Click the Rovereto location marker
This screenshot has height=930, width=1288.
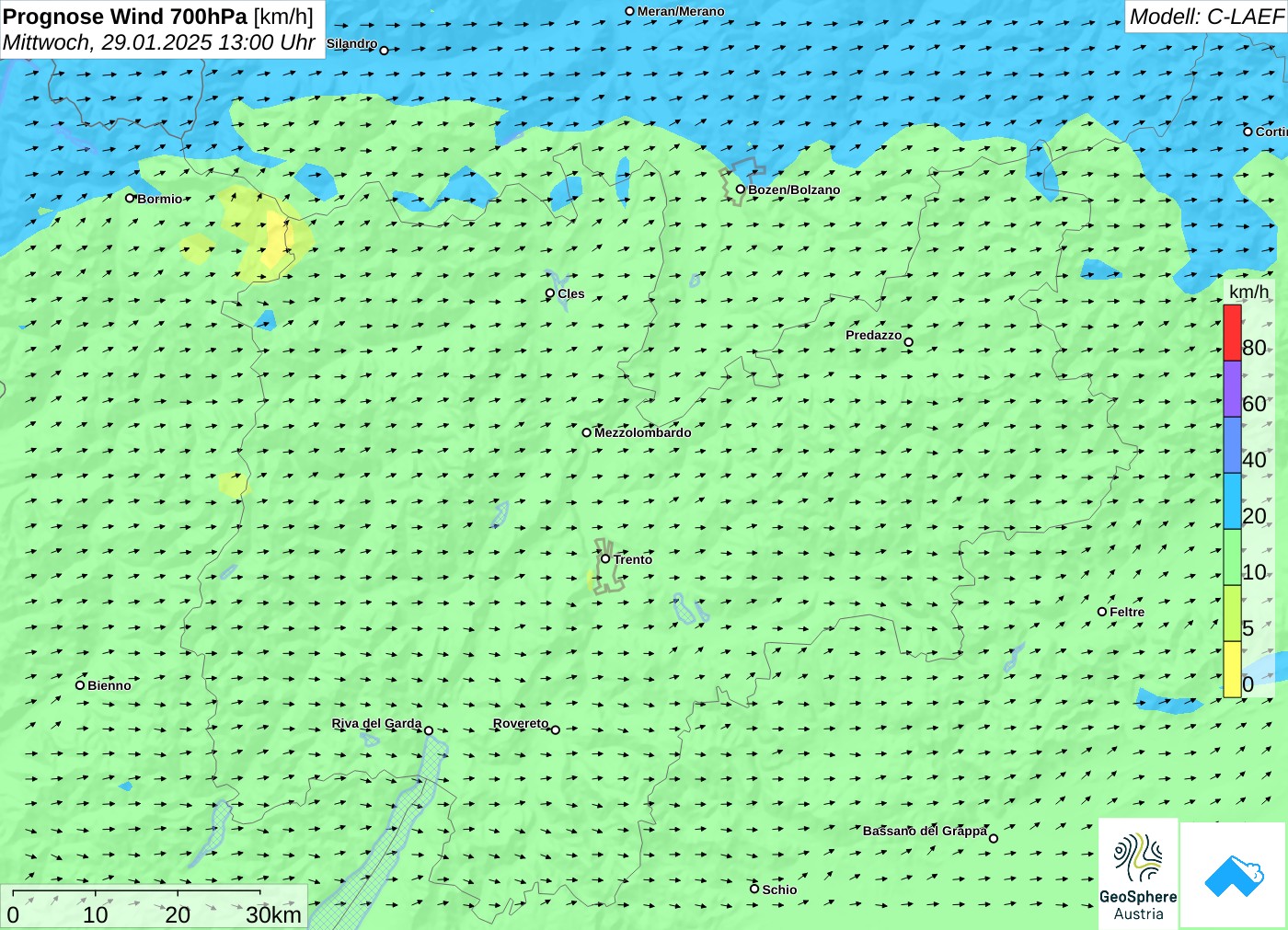(556, 729)
